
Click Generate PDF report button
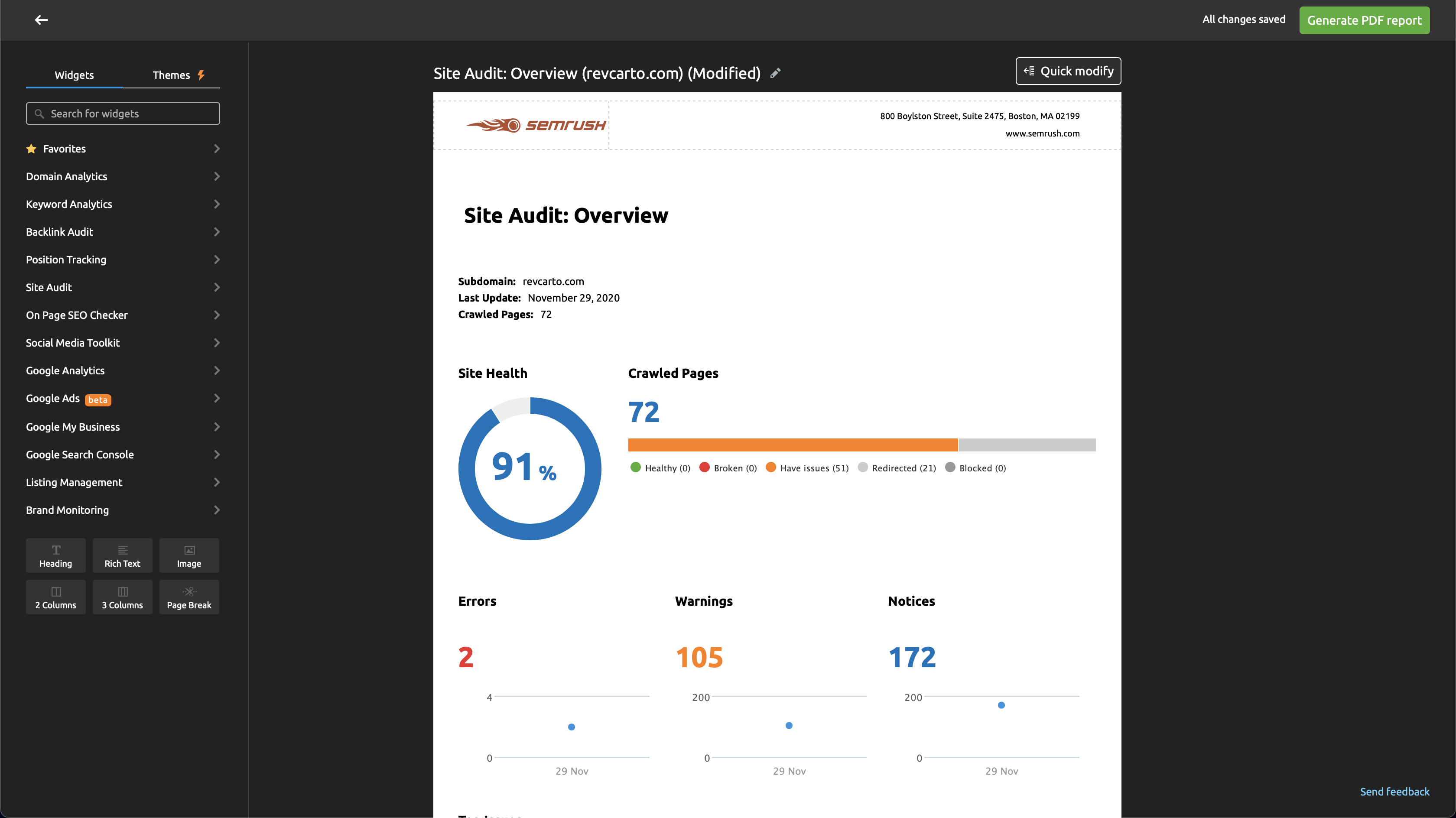coord(1365,20)
